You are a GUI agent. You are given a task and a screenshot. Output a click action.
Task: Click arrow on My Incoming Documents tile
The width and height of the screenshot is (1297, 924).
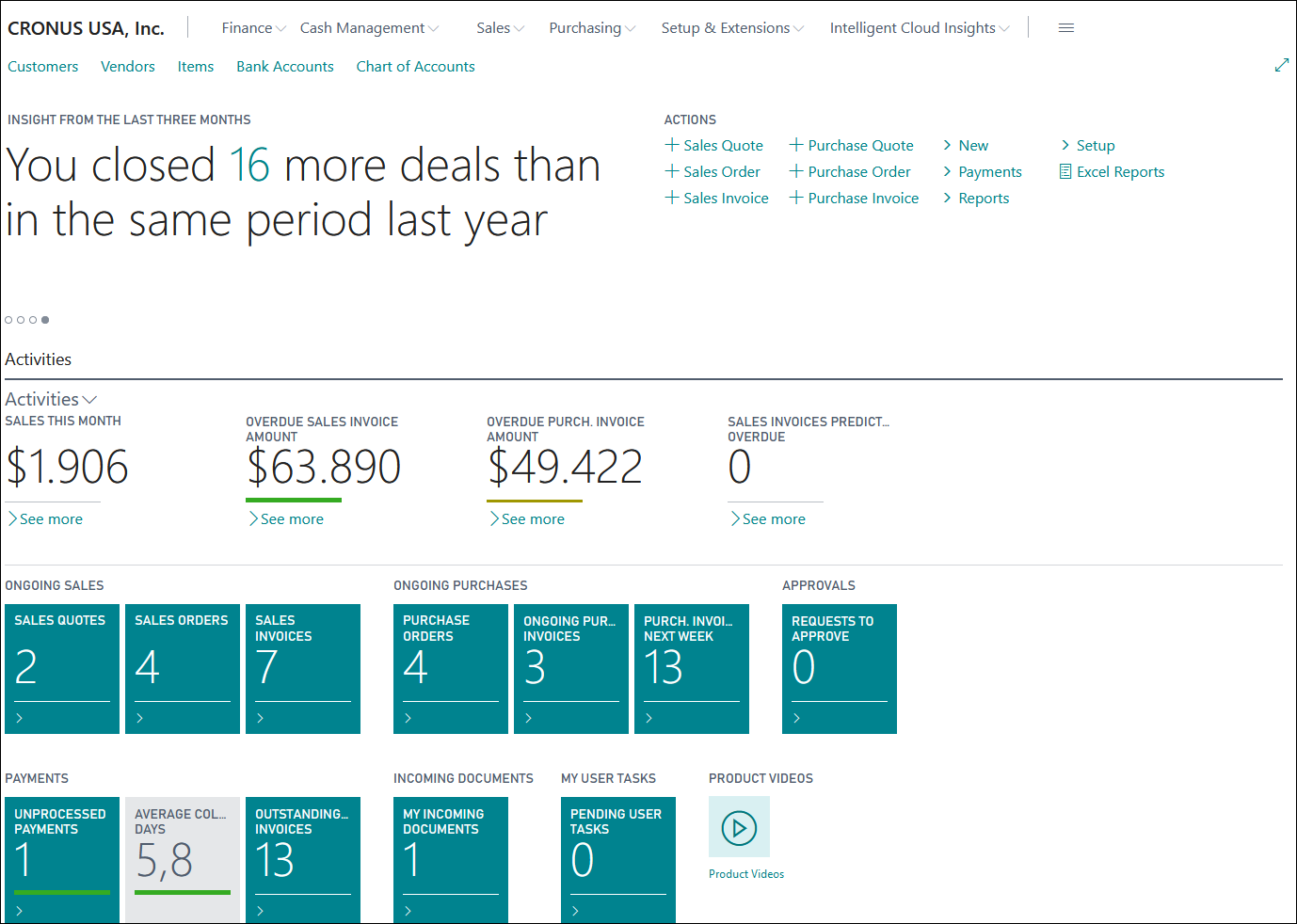(408, 911)
